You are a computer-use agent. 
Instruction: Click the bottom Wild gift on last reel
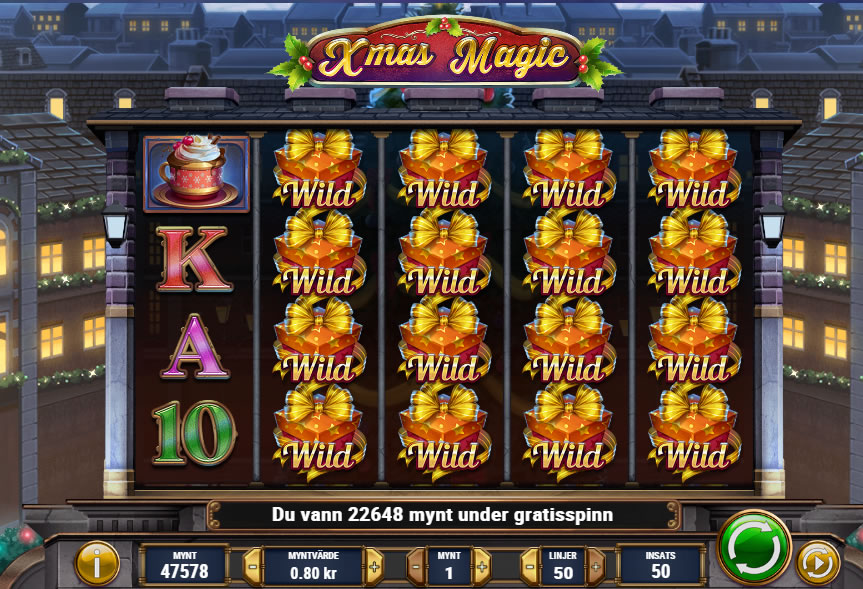[x=694, y=431]
